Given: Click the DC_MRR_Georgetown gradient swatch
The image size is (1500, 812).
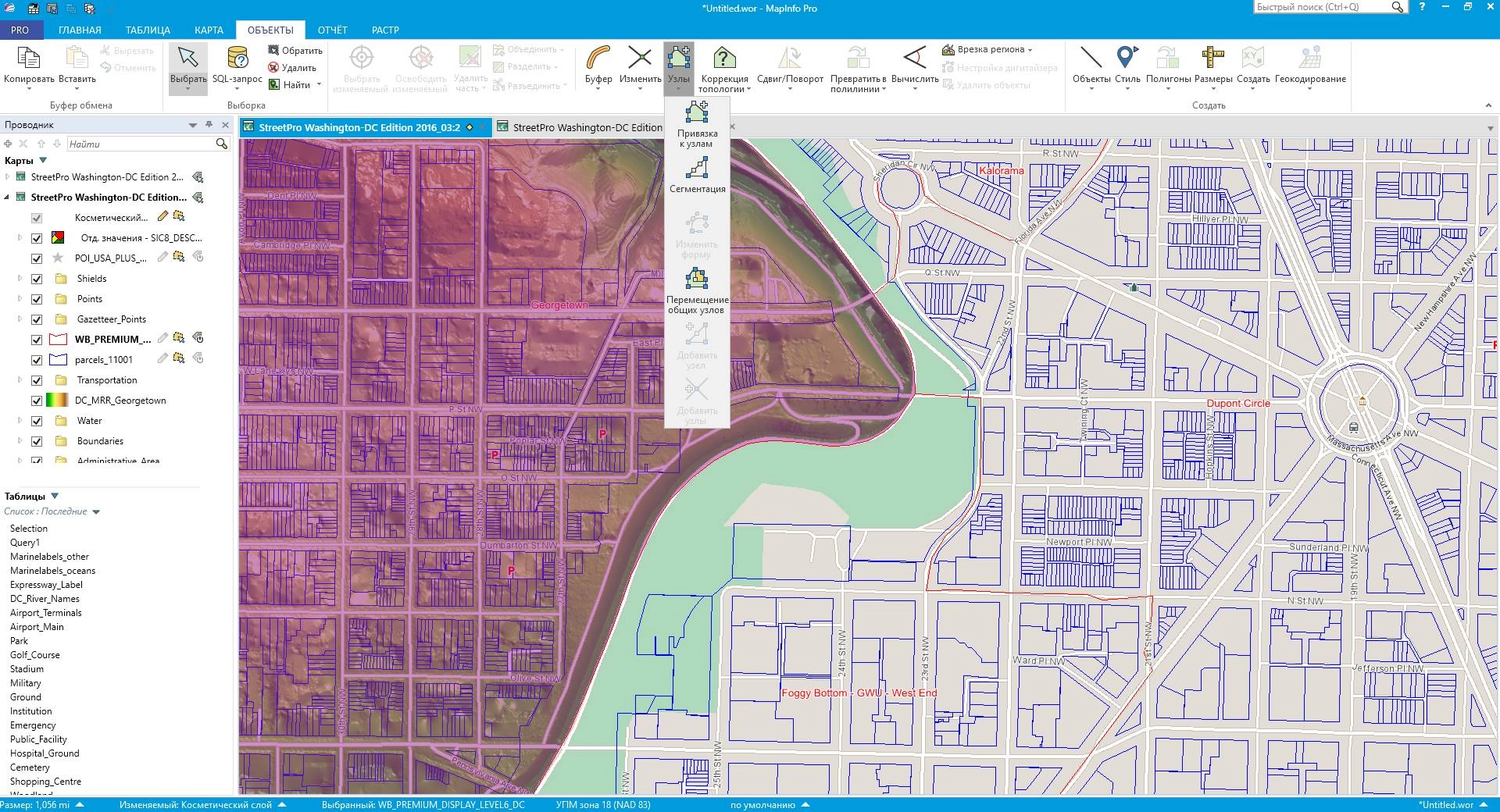Looking at the screenshot, I should tap(57, 401).
